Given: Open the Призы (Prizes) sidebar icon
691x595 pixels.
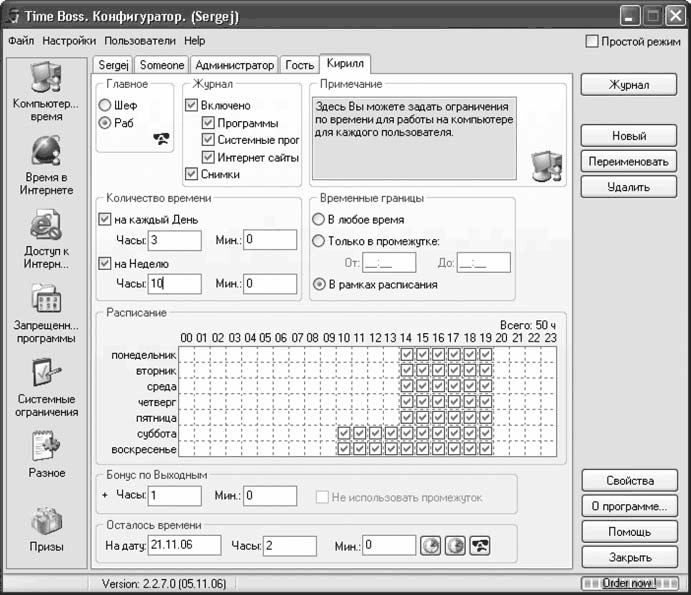Looking at the screenshot, I should pos(45,521).
